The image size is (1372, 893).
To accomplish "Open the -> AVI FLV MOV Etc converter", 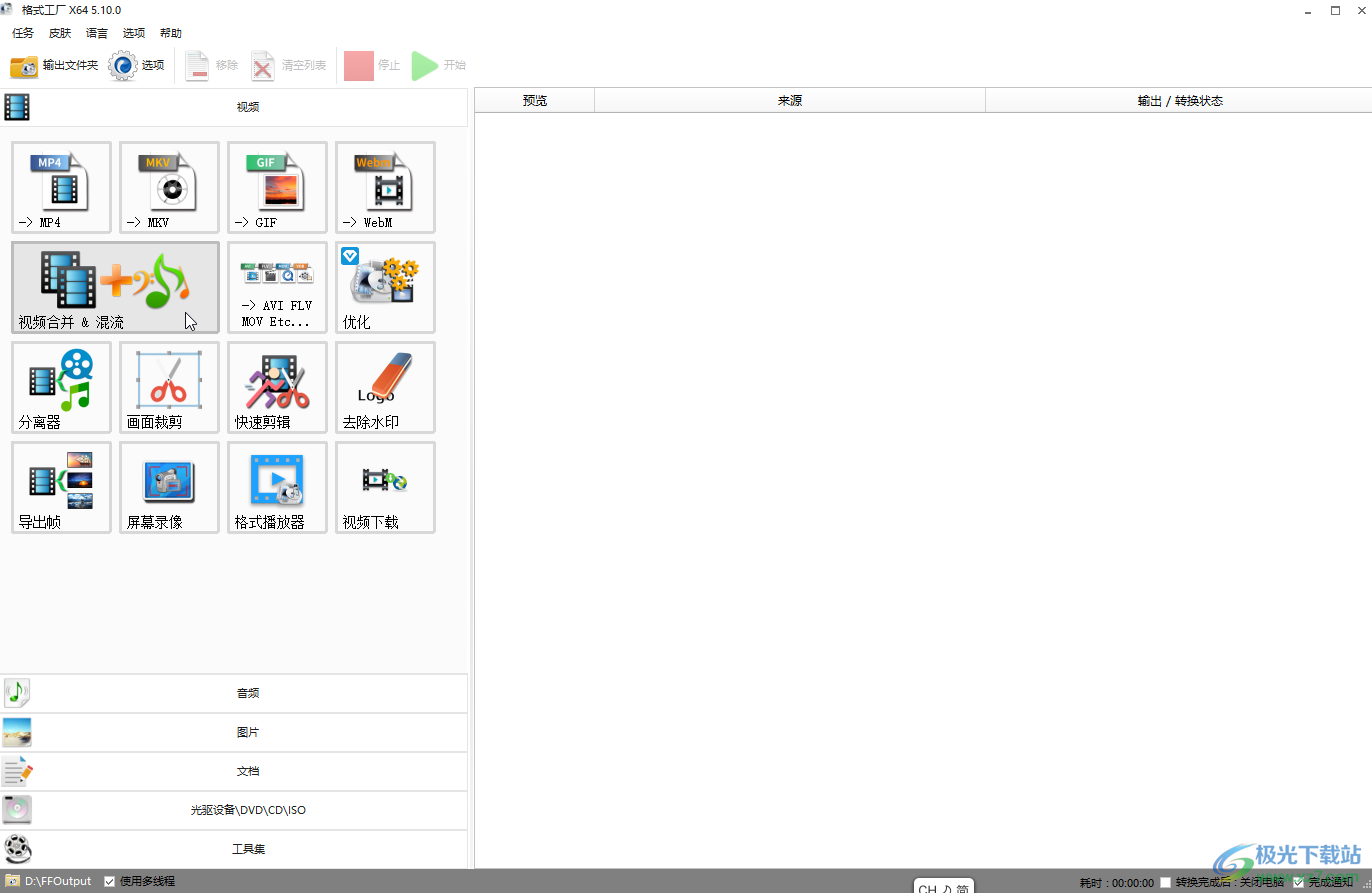I will [x=277, y=287].
